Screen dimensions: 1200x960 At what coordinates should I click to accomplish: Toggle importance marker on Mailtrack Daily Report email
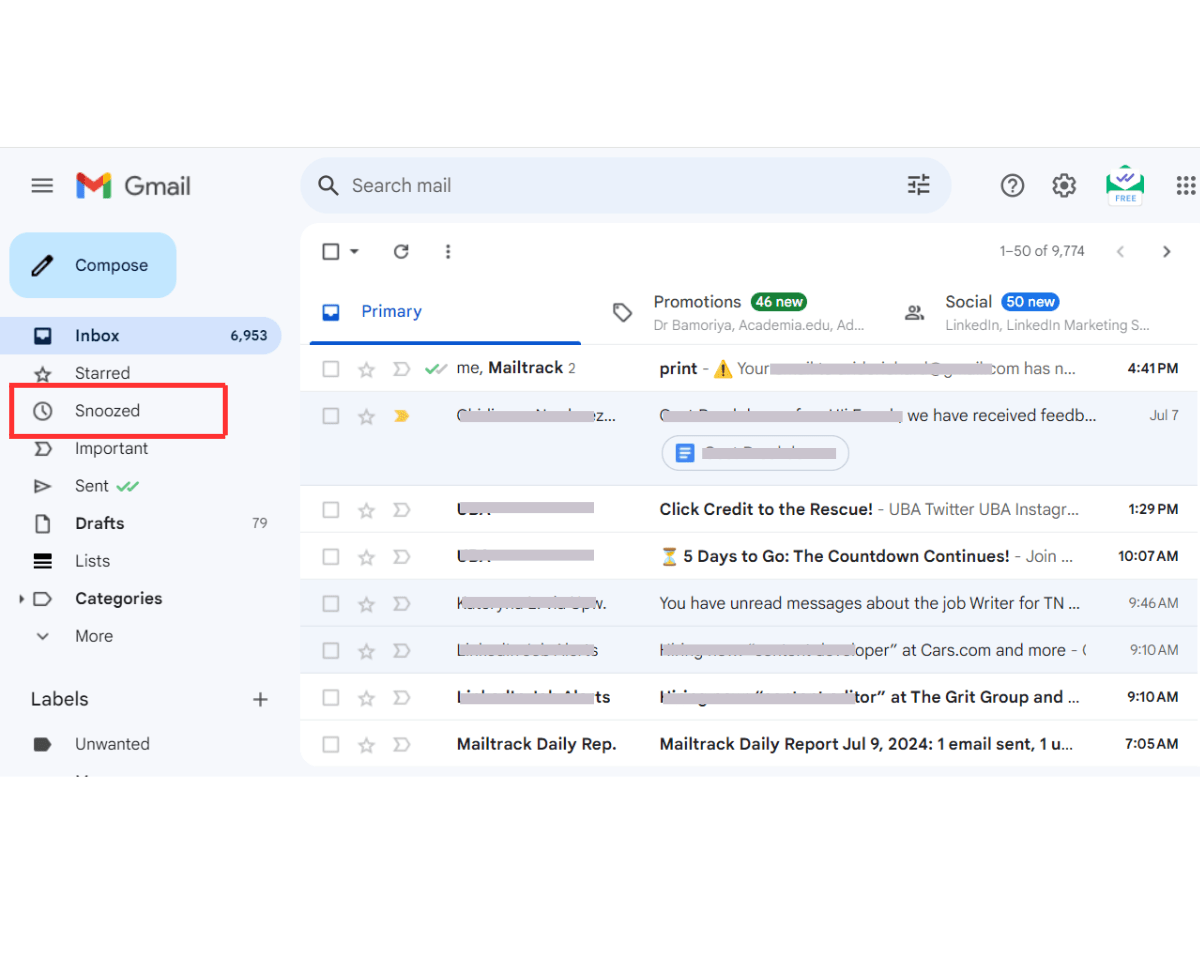(401, 745)
